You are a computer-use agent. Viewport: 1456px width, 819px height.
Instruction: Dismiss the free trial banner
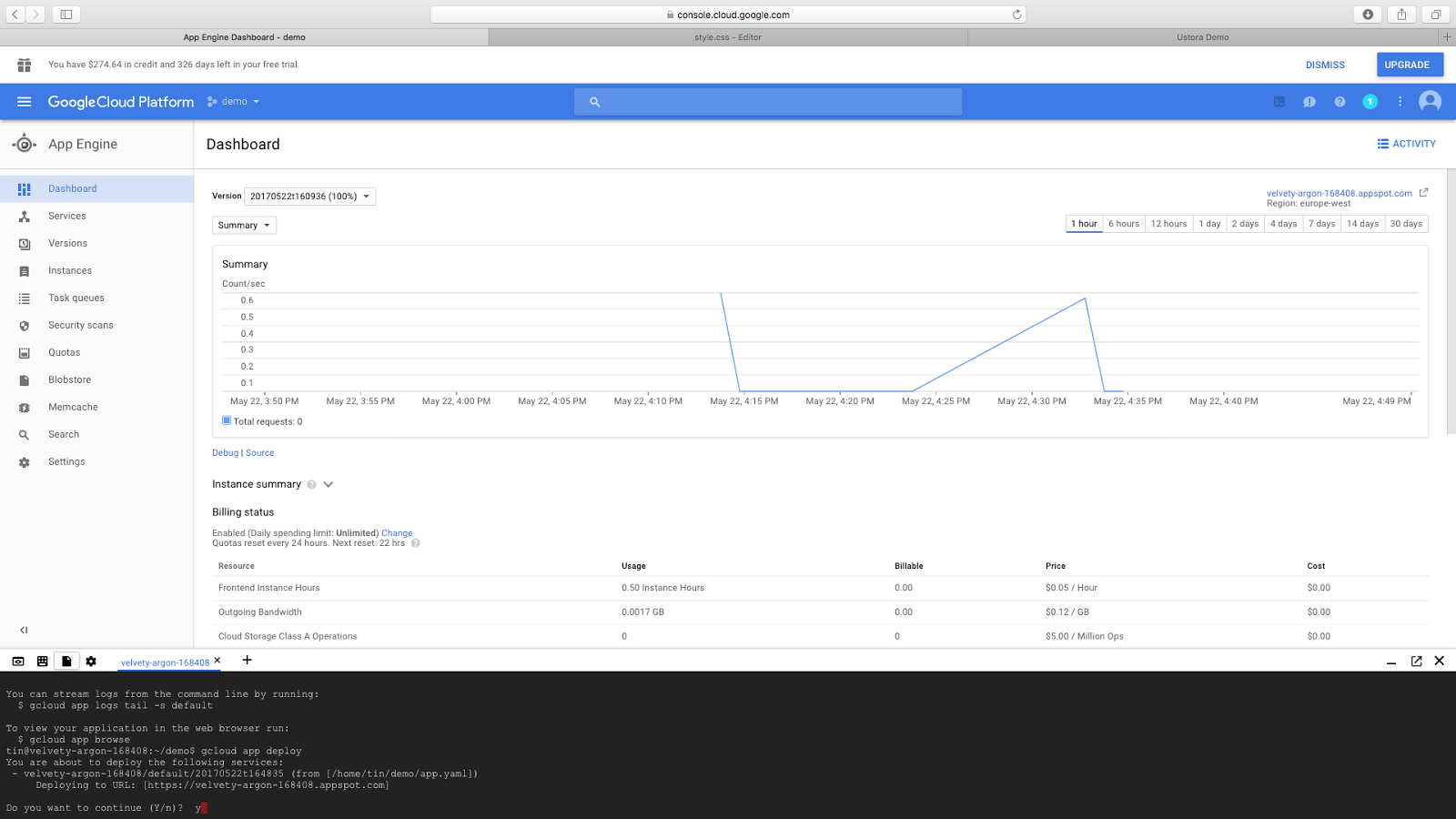coord(1325,66)
